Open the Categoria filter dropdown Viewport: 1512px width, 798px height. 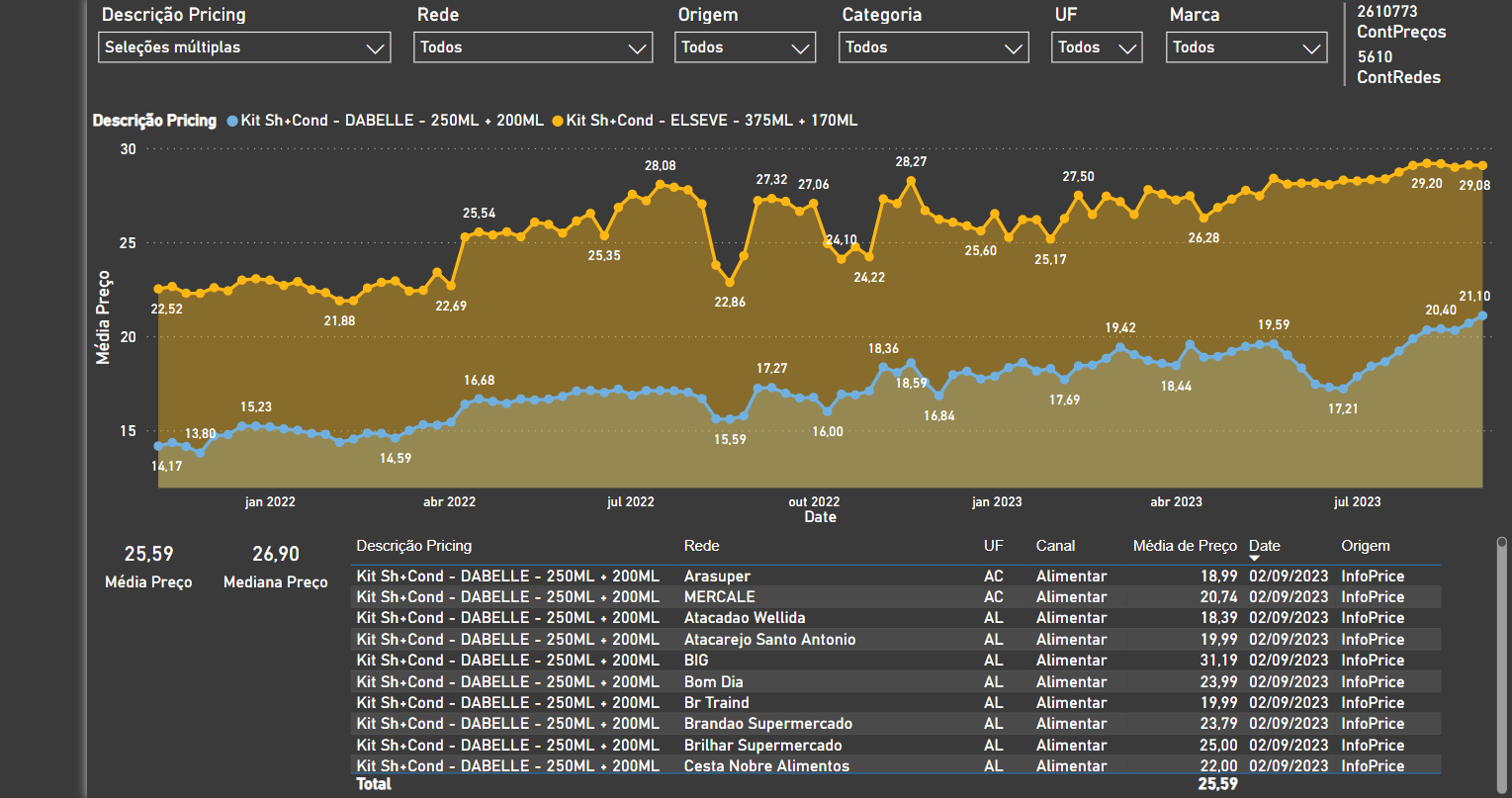934,47
